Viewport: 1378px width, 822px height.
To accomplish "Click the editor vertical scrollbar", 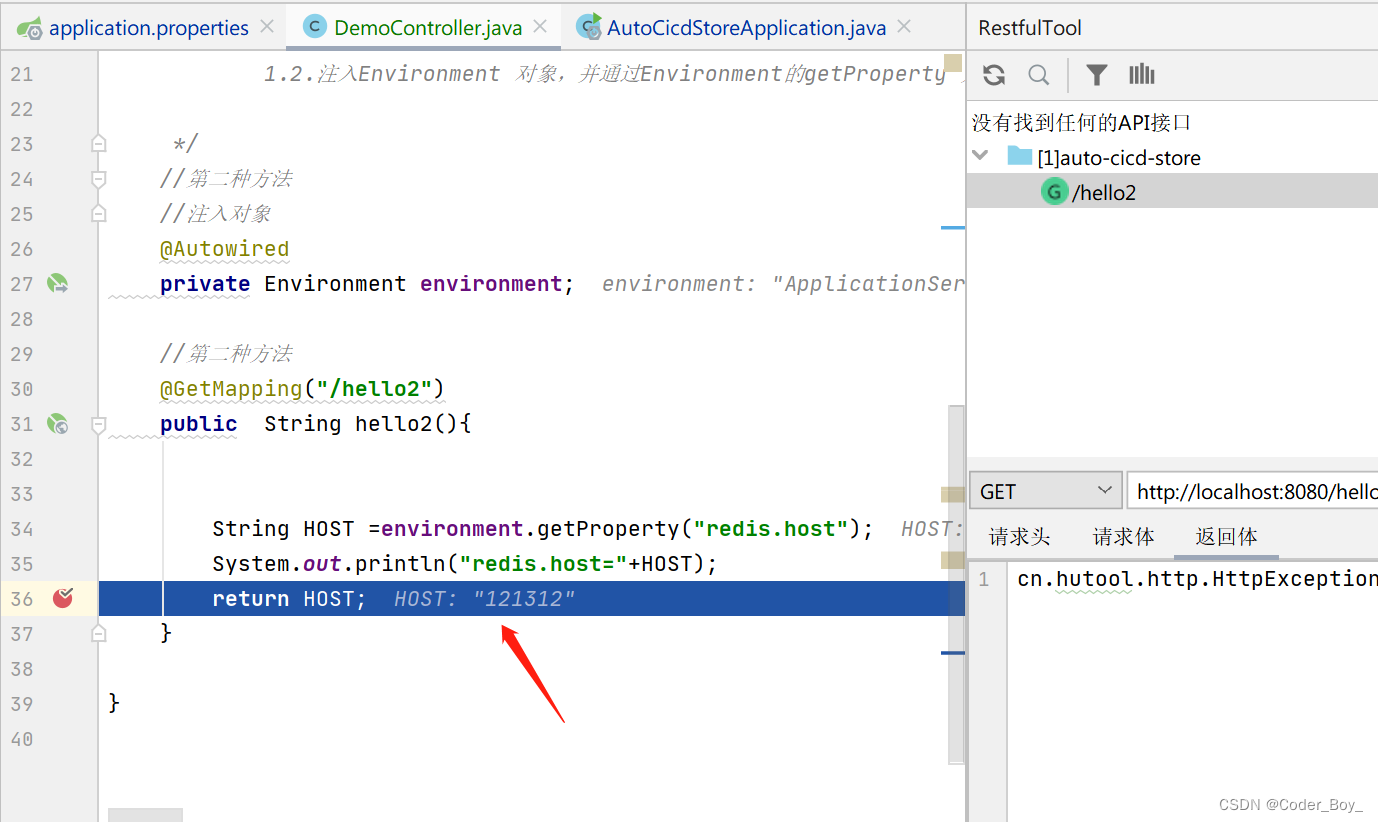I will [x=956, y=585].
